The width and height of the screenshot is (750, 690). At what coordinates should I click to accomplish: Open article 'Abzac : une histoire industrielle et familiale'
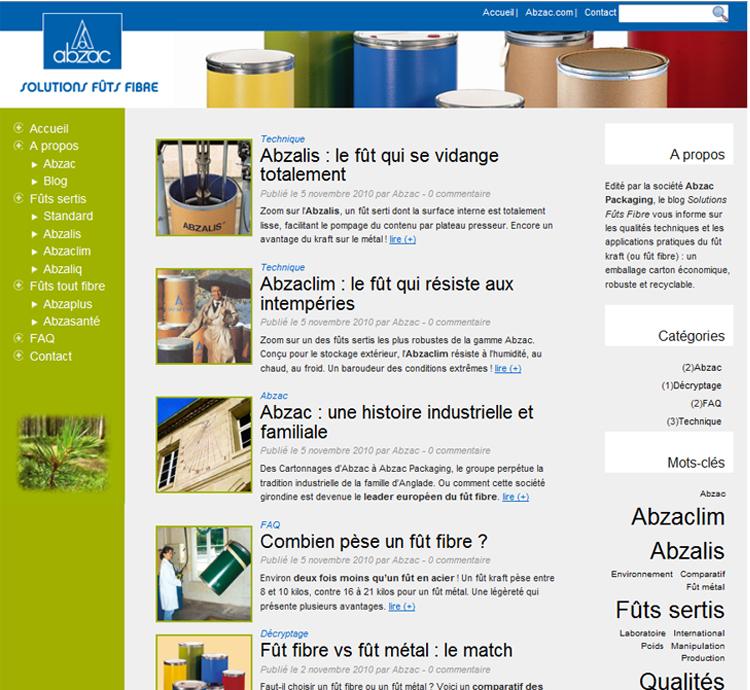[397, 422]
